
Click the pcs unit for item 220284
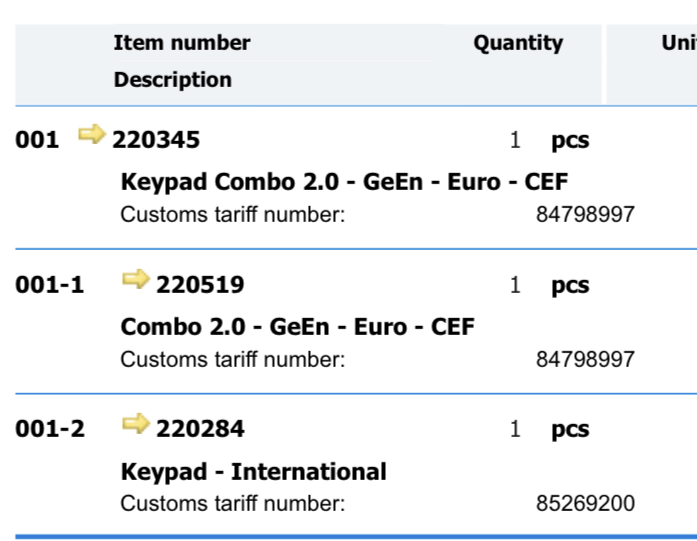click(x=570, y=430)
